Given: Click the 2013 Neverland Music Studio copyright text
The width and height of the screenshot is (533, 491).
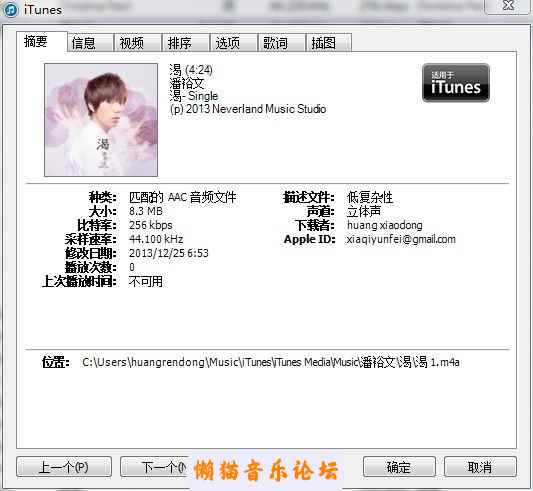Looking at the screenshot, I should [248, 109].
